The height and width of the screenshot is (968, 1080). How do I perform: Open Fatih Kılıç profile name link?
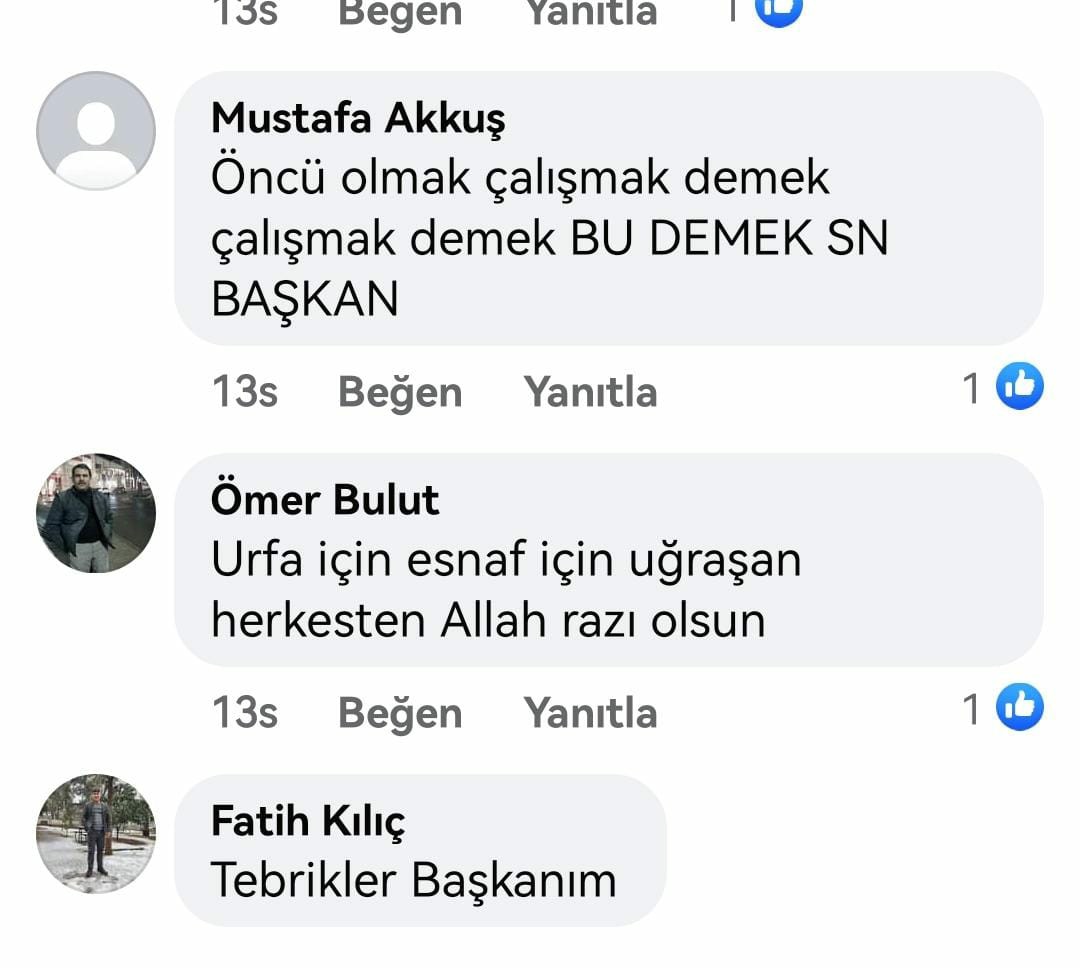pyautogui.click(x=308, y=822)
